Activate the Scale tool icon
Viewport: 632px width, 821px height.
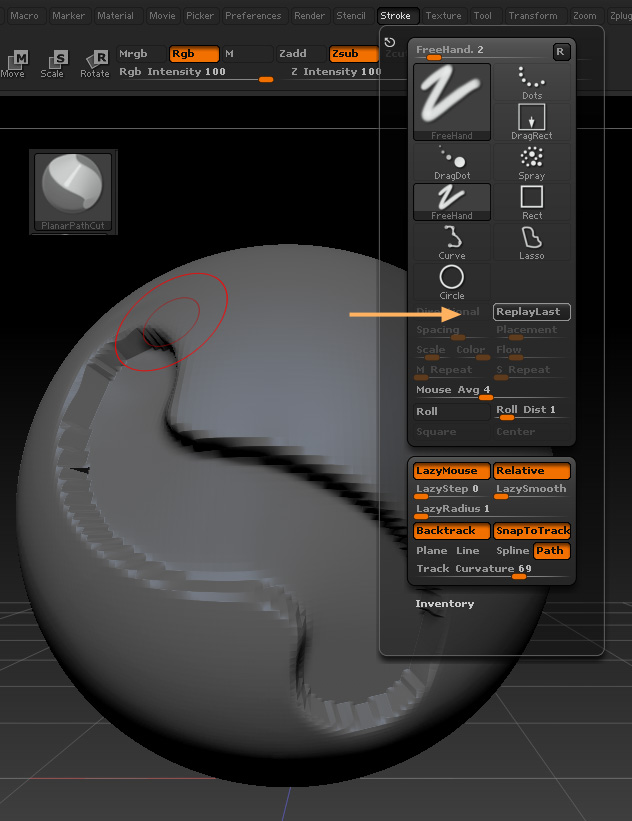coord(52,64)
